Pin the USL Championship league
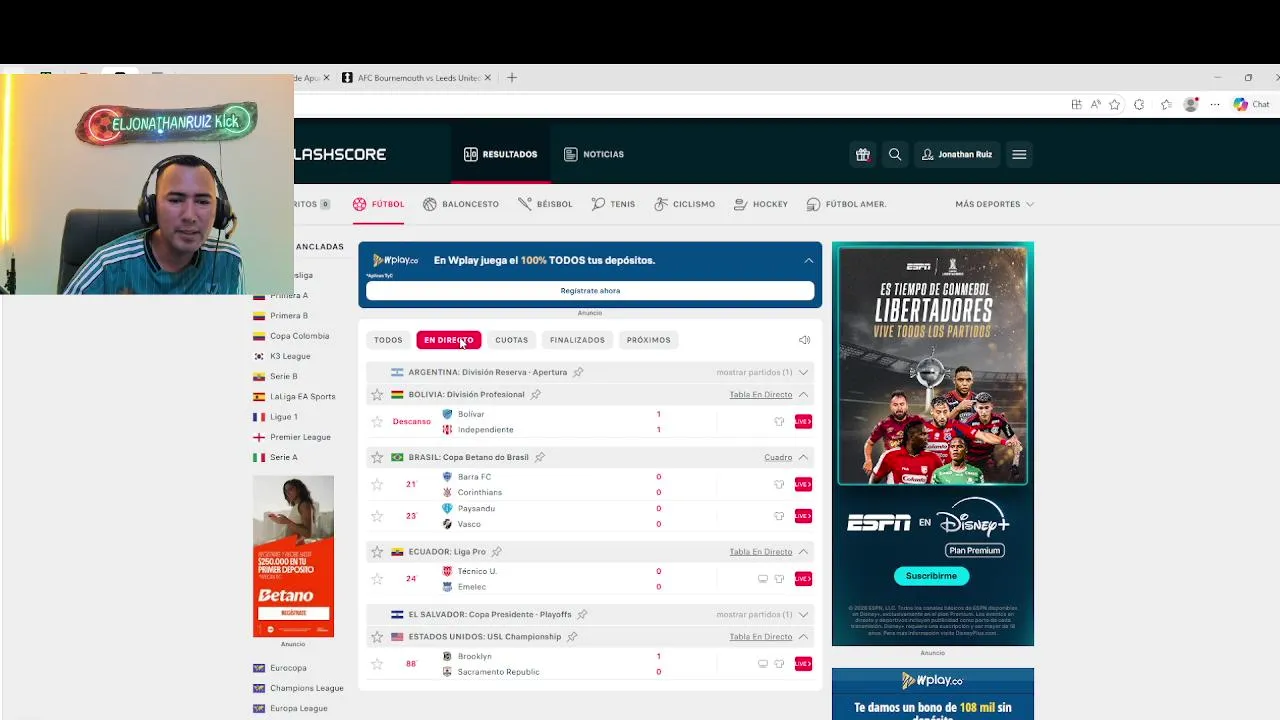Viewport: 1280px width, 720px height. click(x=572, y=636)
